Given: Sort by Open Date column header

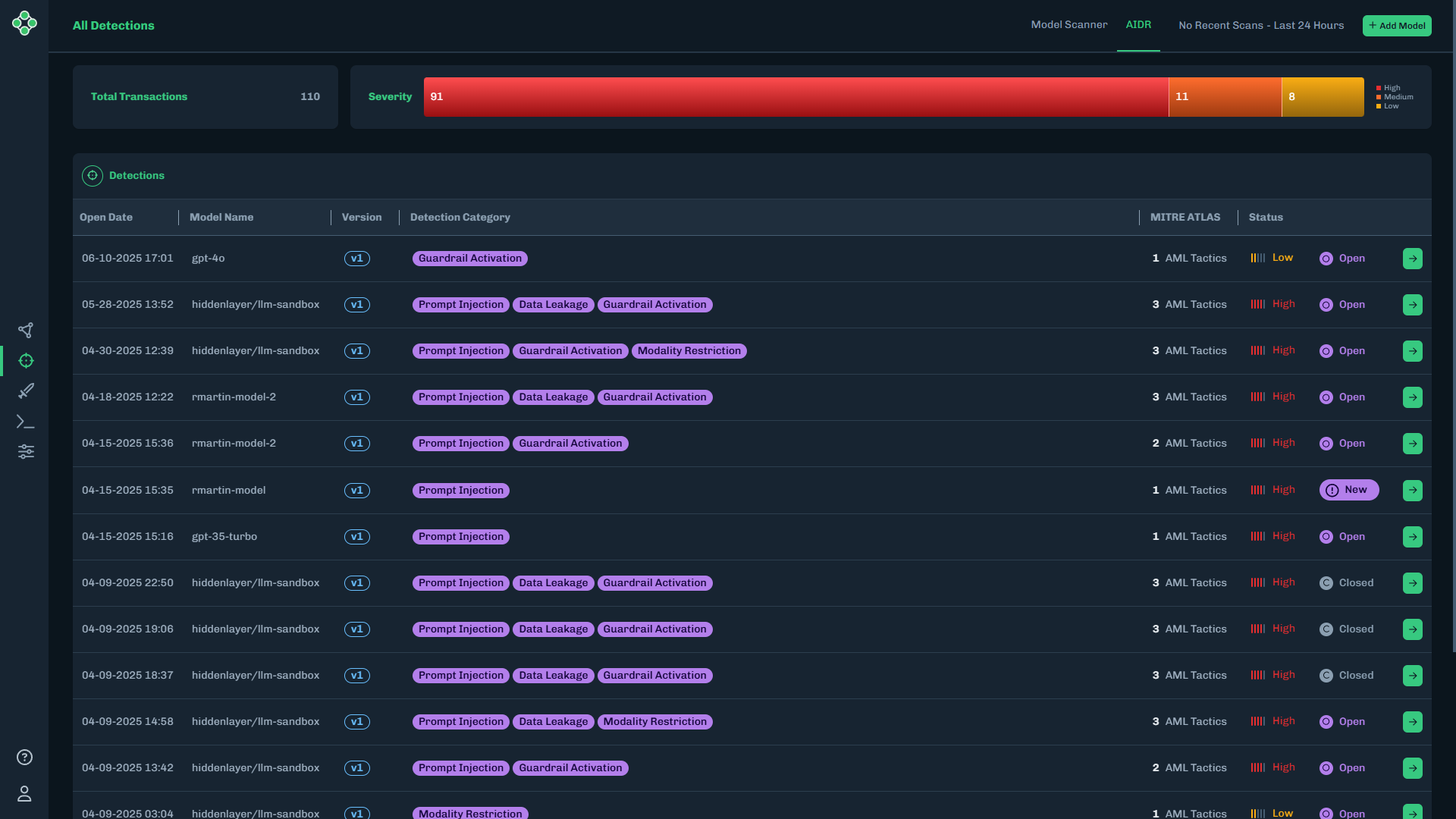Looking at the screenshot, I should 106,218.
